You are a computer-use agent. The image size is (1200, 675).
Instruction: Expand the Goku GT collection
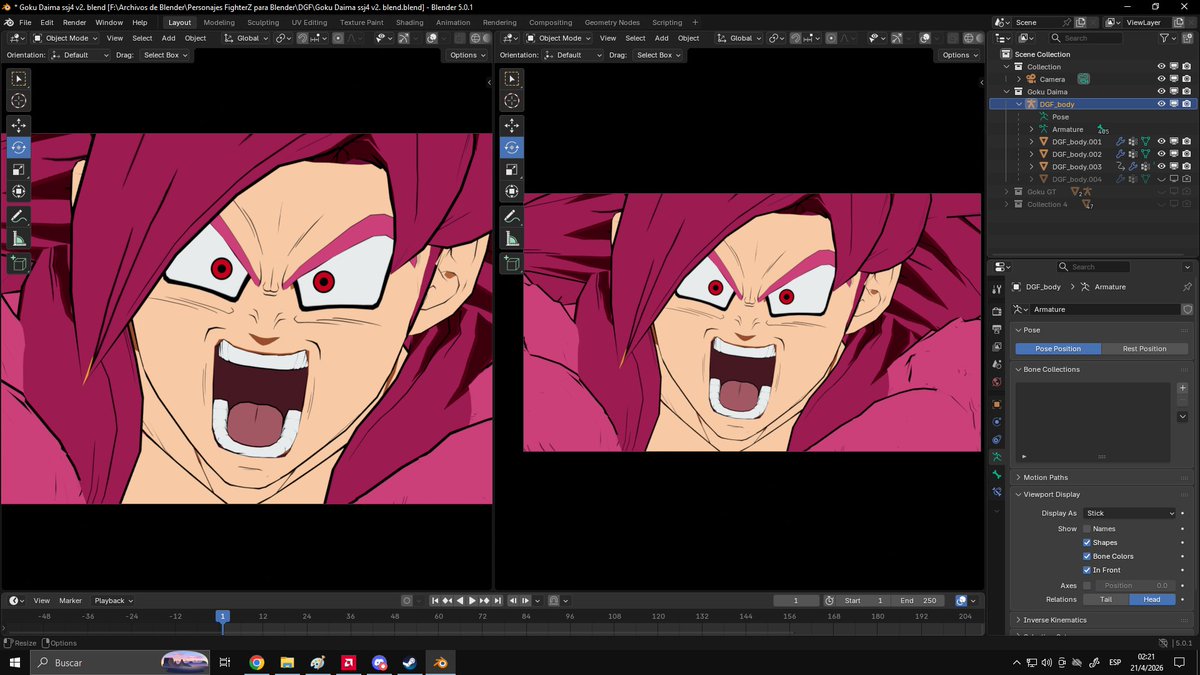tap(1007, 192)
